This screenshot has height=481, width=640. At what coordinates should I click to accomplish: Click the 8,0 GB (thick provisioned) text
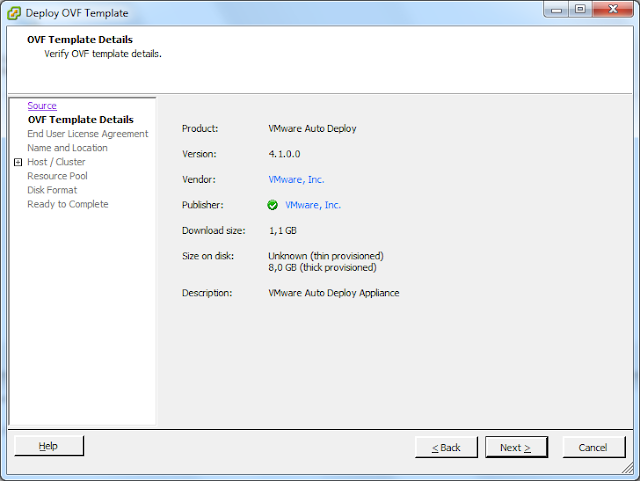(x=322, y=267)
